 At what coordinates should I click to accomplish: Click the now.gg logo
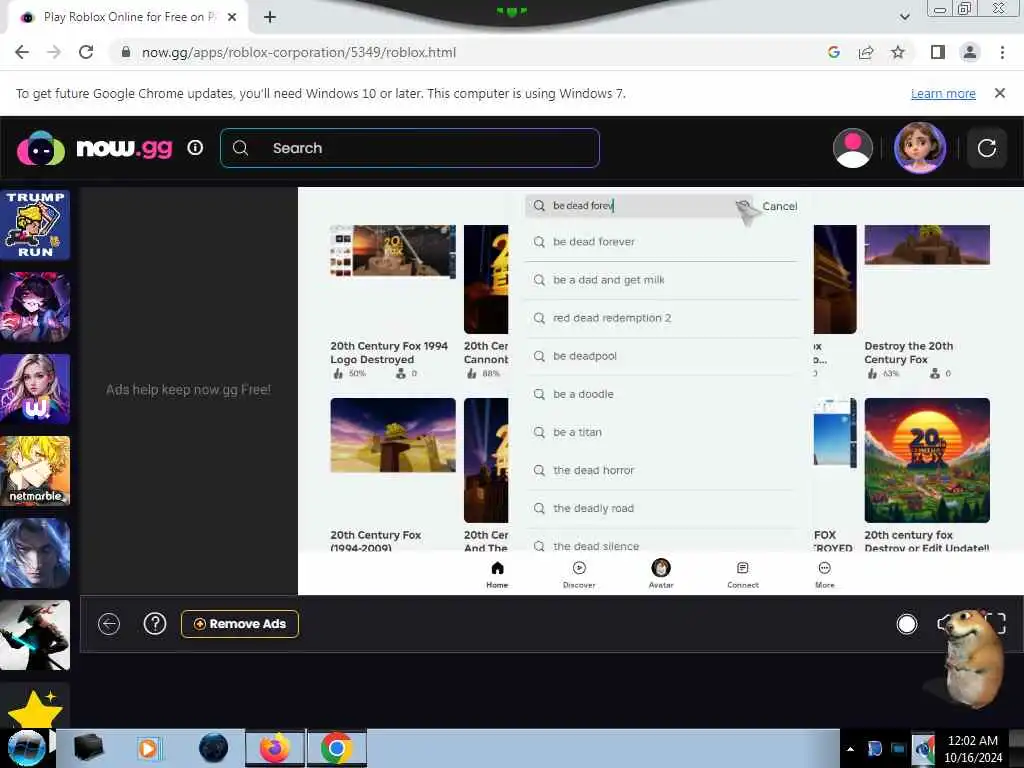[95, 148]
